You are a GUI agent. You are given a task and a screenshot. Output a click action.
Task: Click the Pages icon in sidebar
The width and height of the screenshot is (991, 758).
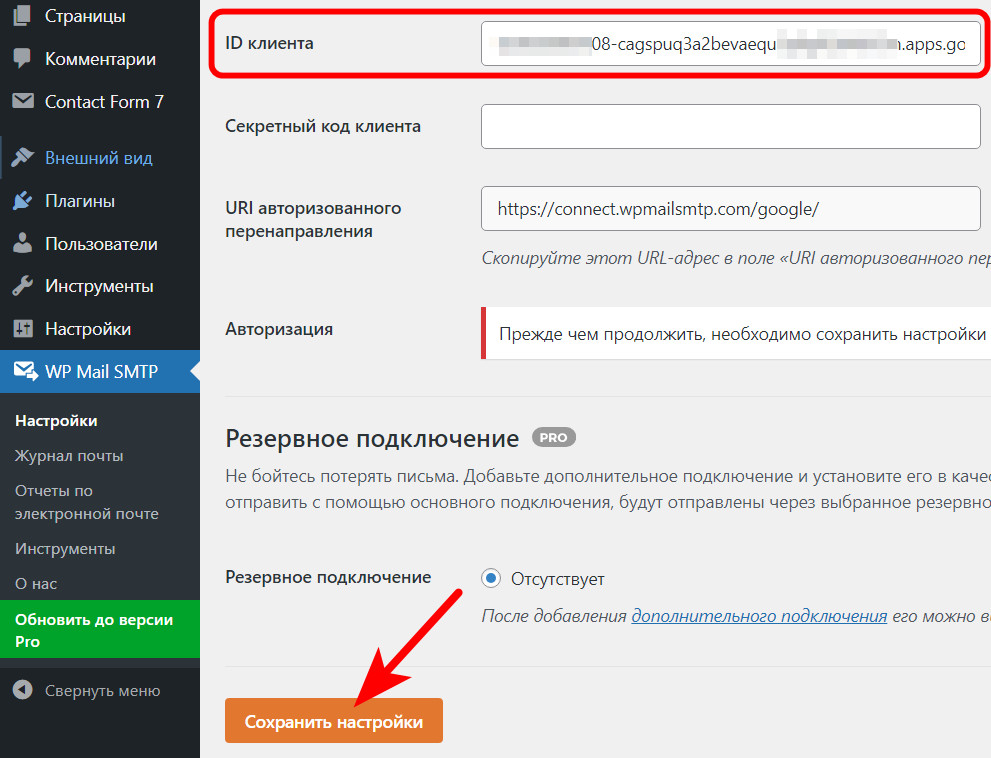22,15
